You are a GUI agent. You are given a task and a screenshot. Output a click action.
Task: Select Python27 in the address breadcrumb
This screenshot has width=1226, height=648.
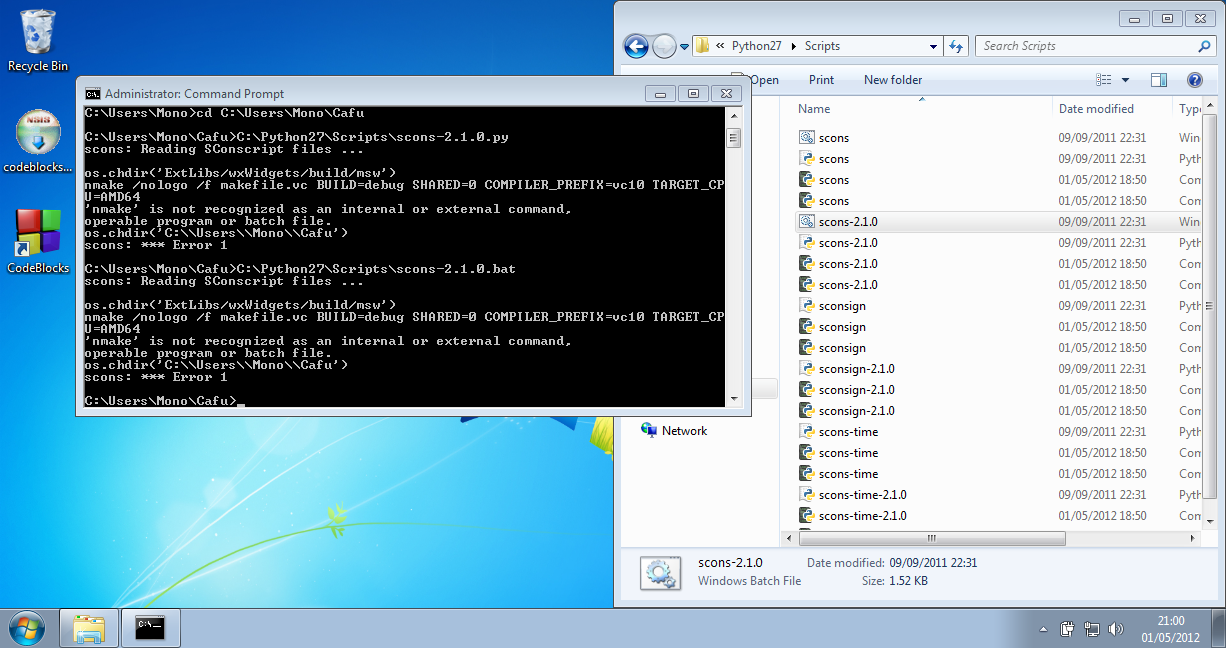click(x=756, y=46)
